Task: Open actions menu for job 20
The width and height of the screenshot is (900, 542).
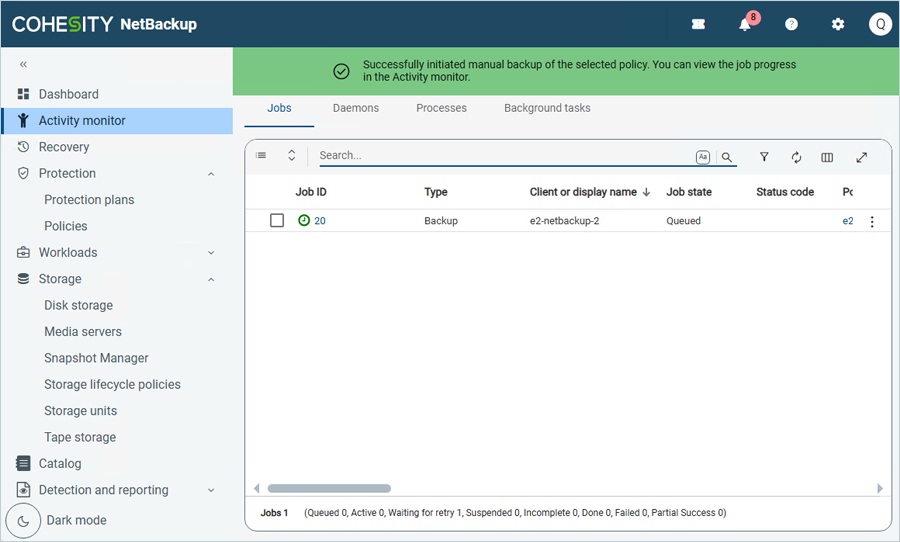Action: click(x=871, y=222)
